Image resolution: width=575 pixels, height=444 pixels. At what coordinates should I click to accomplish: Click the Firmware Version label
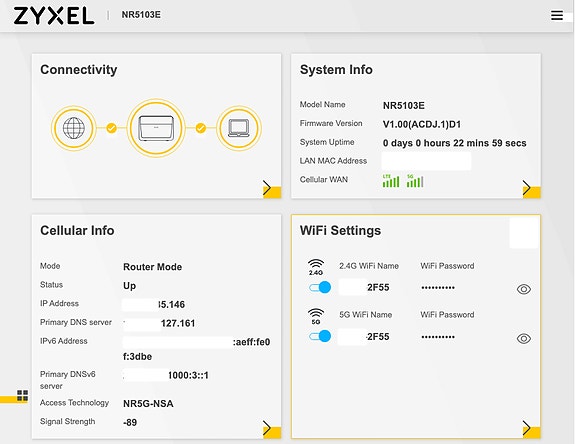[x=331, y=123]
